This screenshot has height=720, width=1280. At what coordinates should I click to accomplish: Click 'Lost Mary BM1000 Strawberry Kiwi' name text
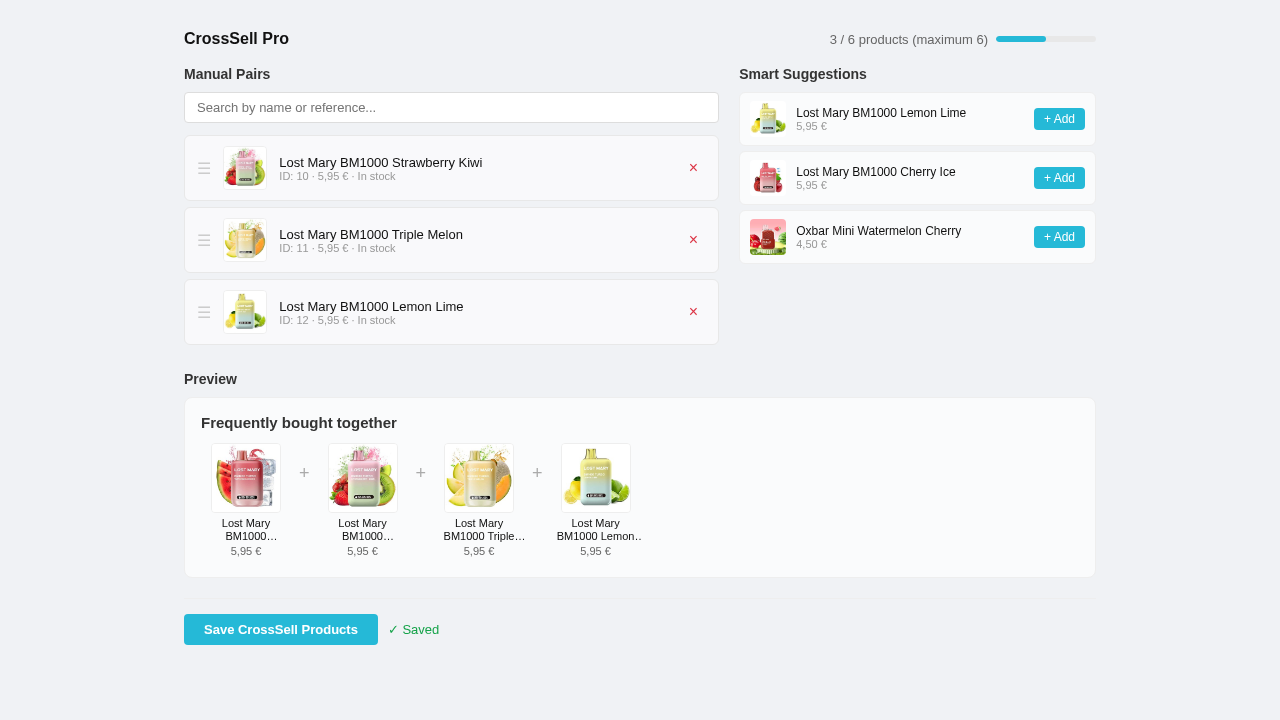pyautogui.click(x=381, y=162)
